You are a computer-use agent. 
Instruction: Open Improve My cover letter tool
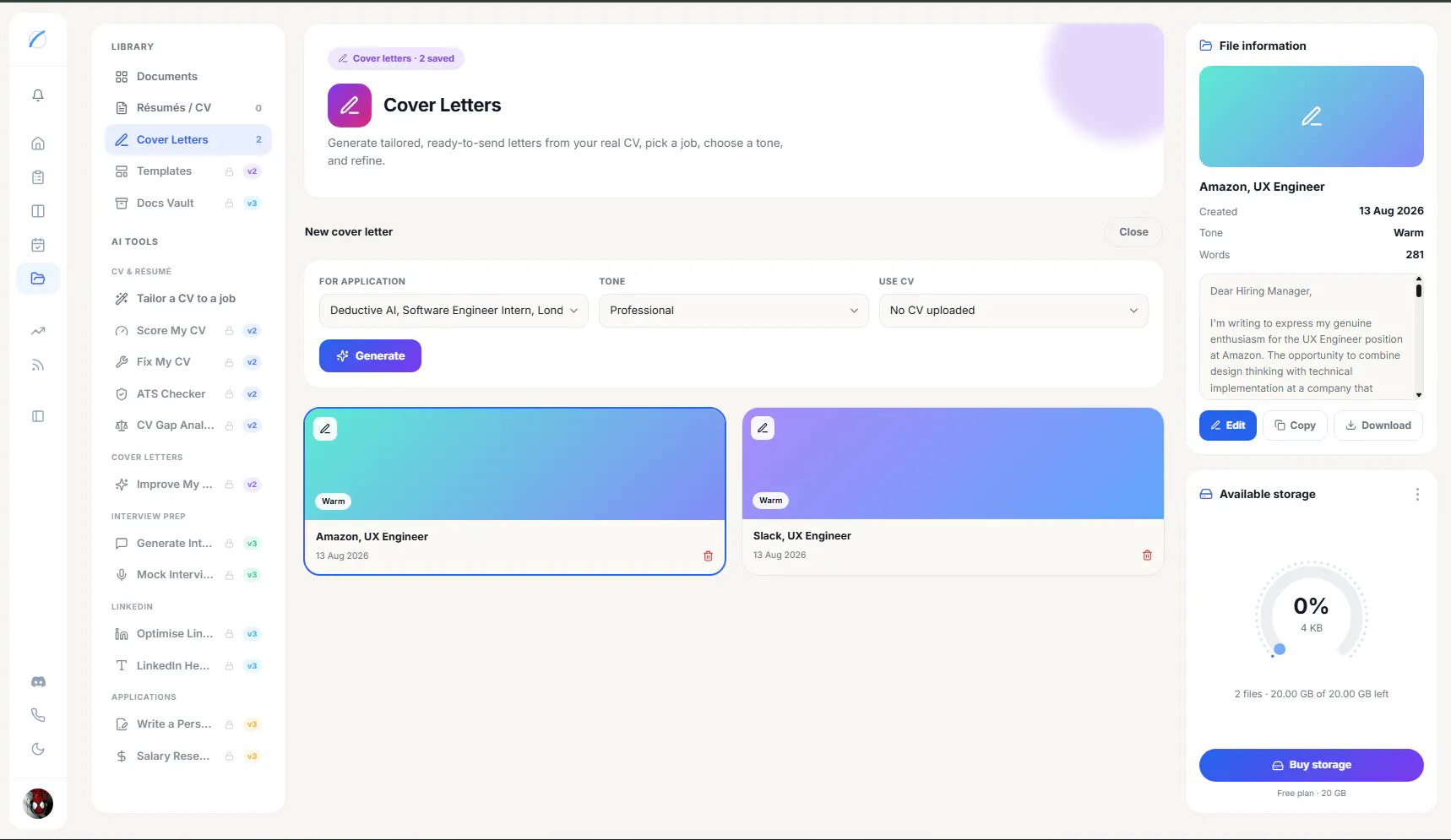point(188,485)
